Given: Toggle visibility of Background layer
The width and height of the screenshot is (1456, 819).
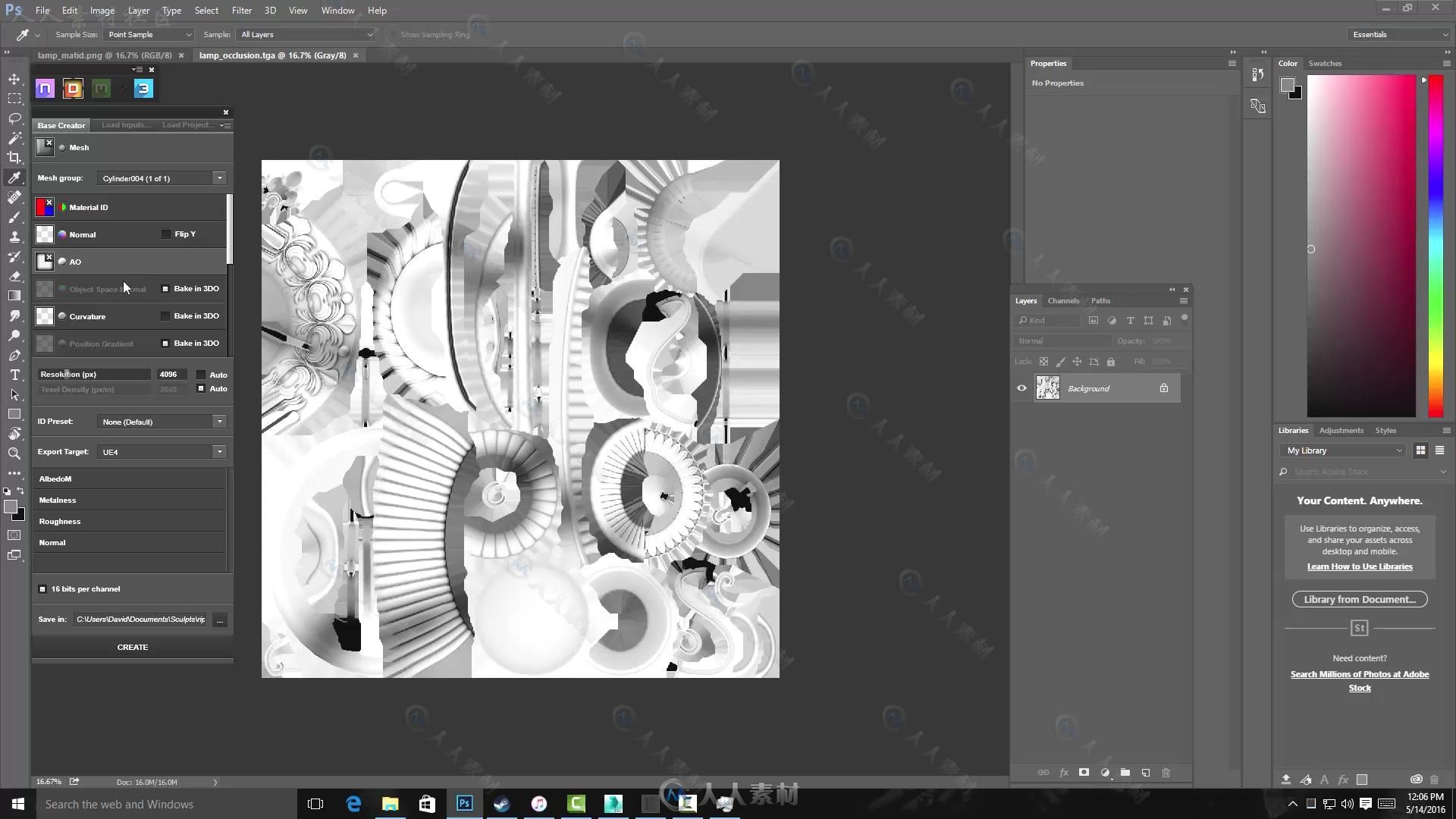Looking at the screenshot, I should [1022, 388].
